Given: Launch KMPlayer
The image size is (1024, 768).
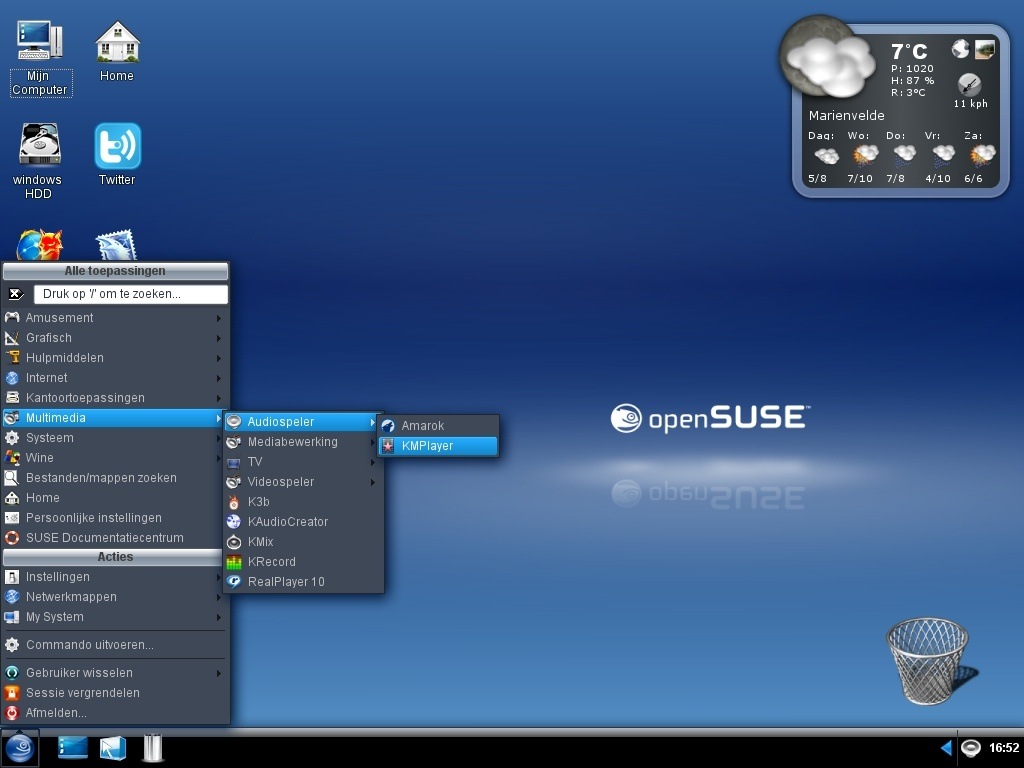Looking at the screenshot, I should (438, 446).
